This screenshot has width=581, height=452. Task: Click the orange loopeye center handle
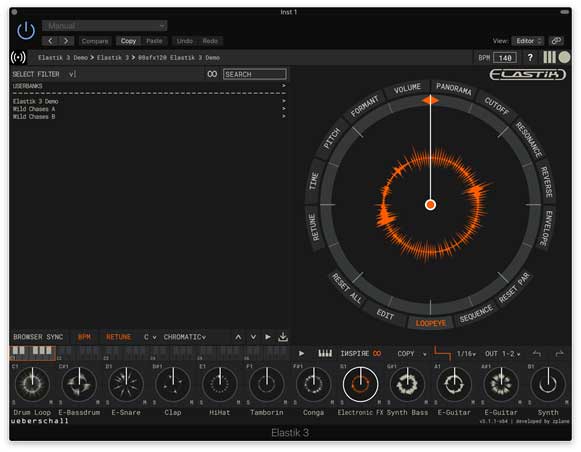[x=430, y=205]
